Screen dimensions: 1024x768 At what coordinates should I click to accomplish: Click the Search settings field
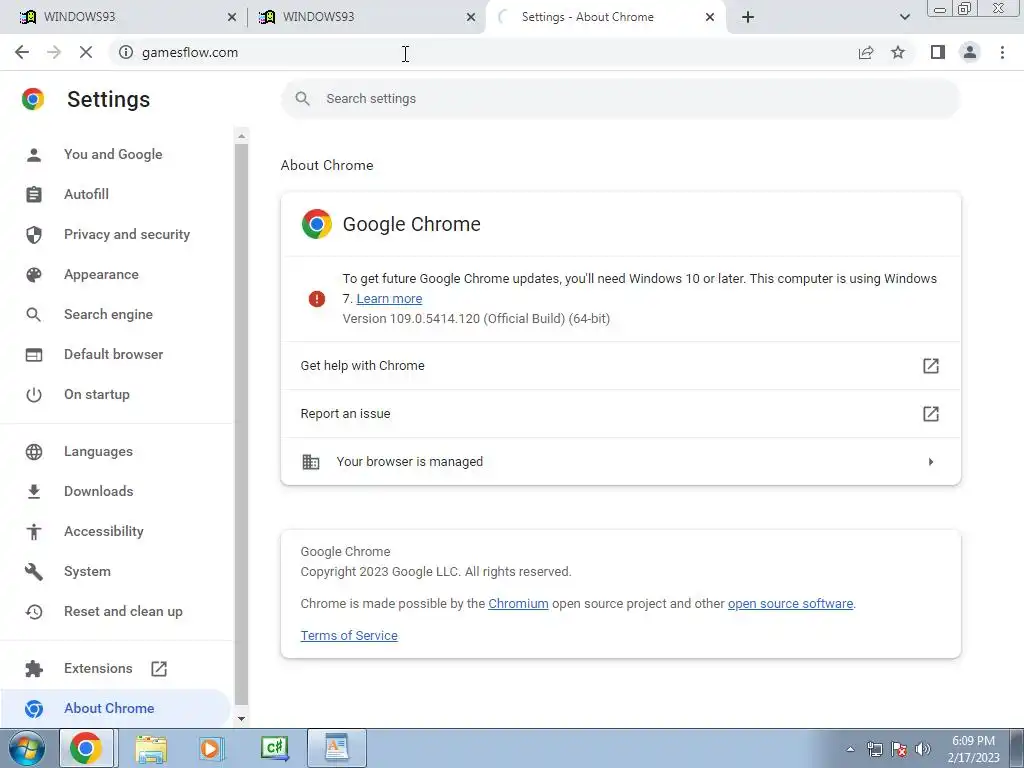[x=620, y=99]
